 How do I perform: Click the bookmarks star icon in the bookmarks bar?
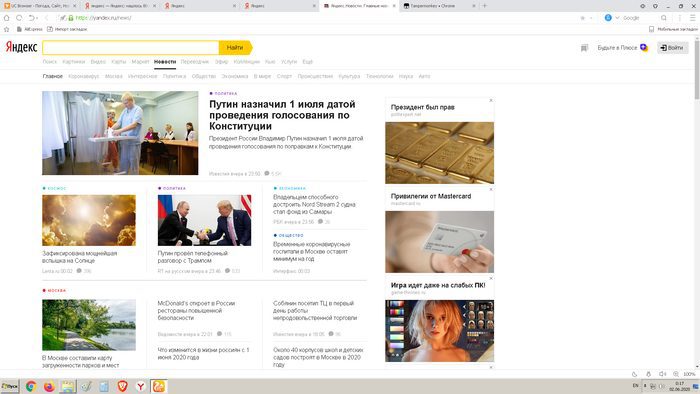[6, 29]
